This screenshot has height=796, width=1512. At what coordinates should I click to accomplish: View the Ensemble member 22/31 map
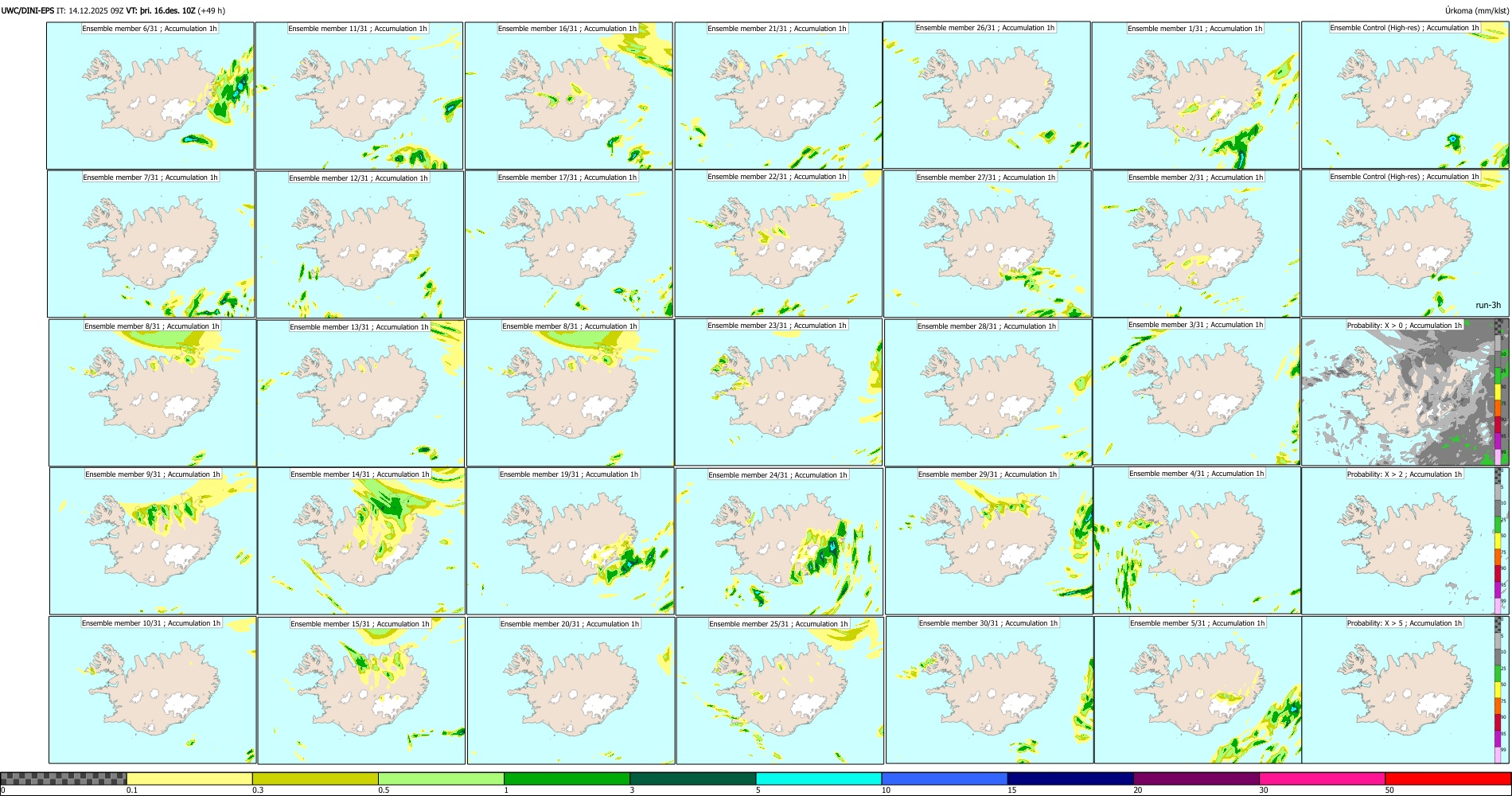(x=778, y=244)
